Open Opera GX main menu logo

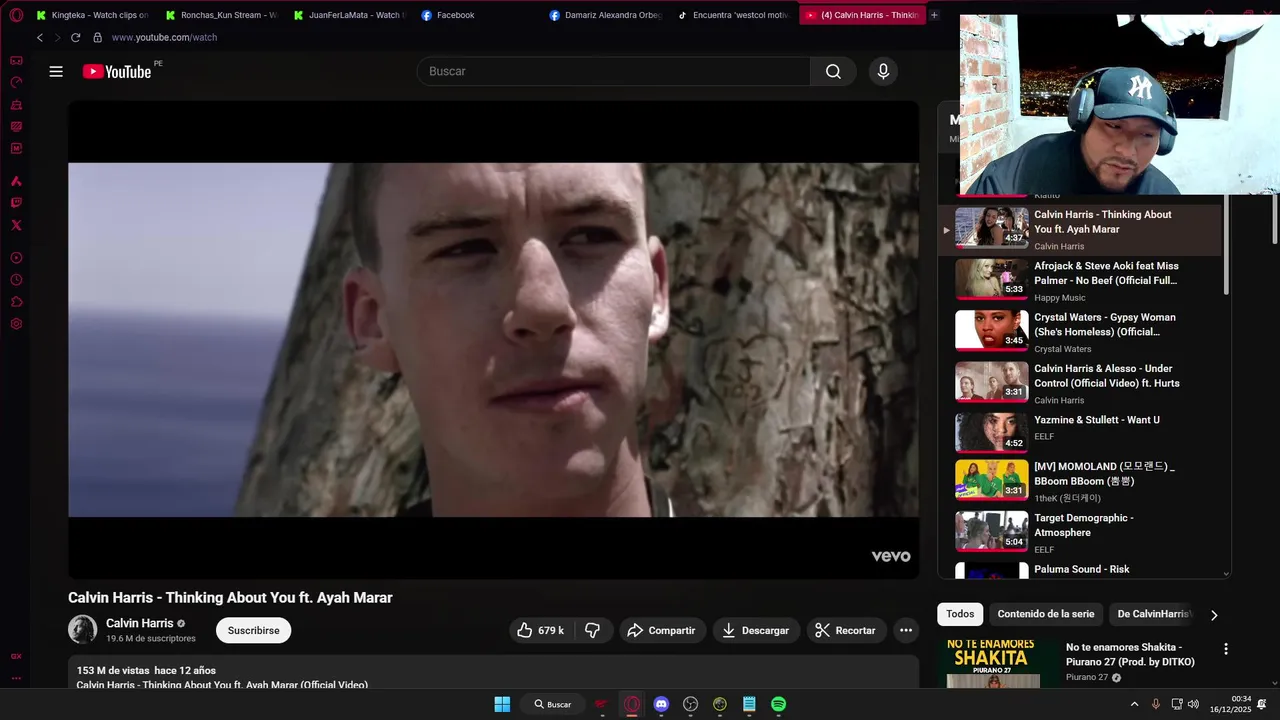pyautogui.click(x=16, y=15)
